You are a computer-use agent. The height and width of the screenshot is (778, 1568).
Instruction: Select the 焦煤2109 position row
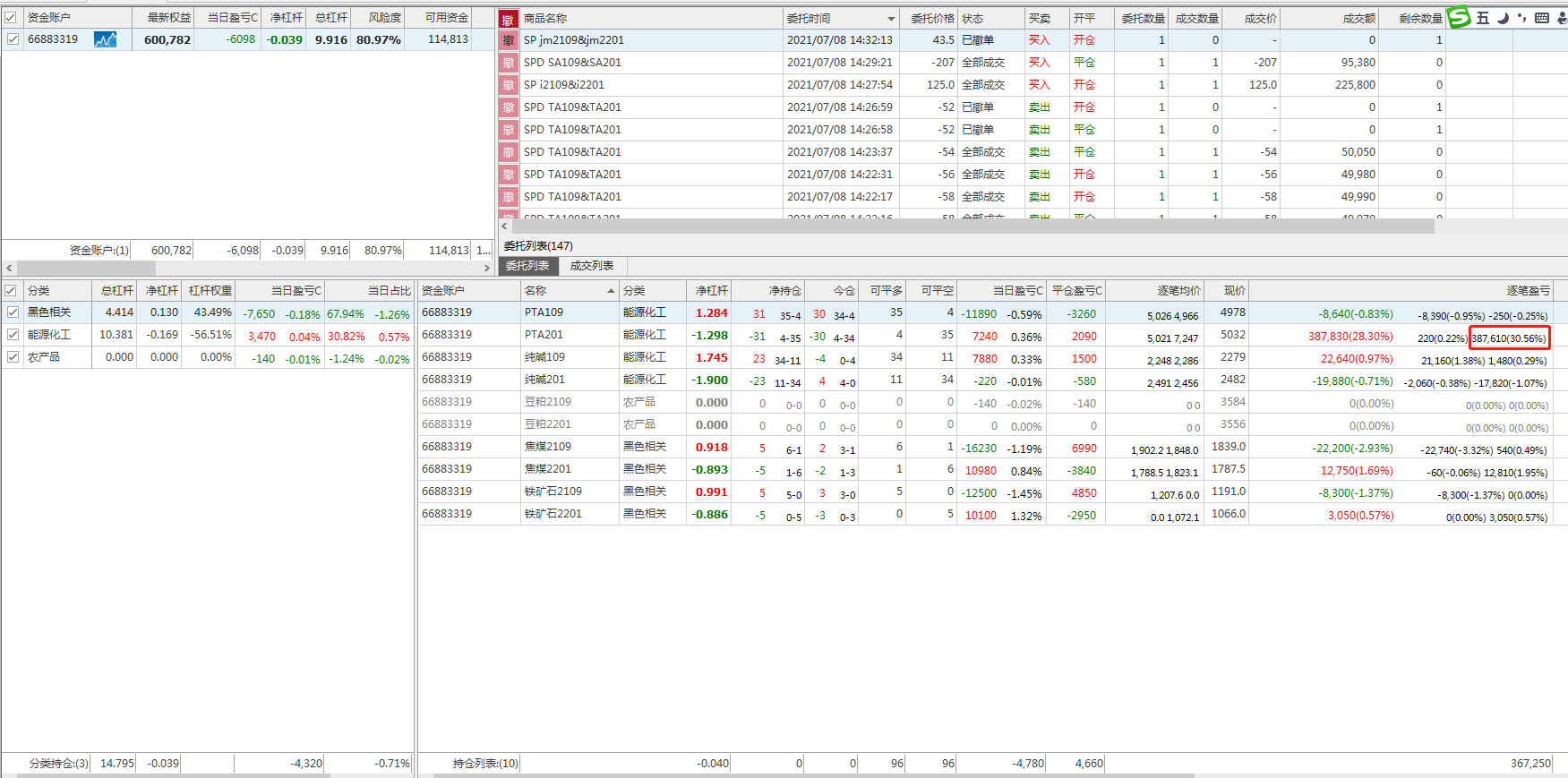click(547, 447)
